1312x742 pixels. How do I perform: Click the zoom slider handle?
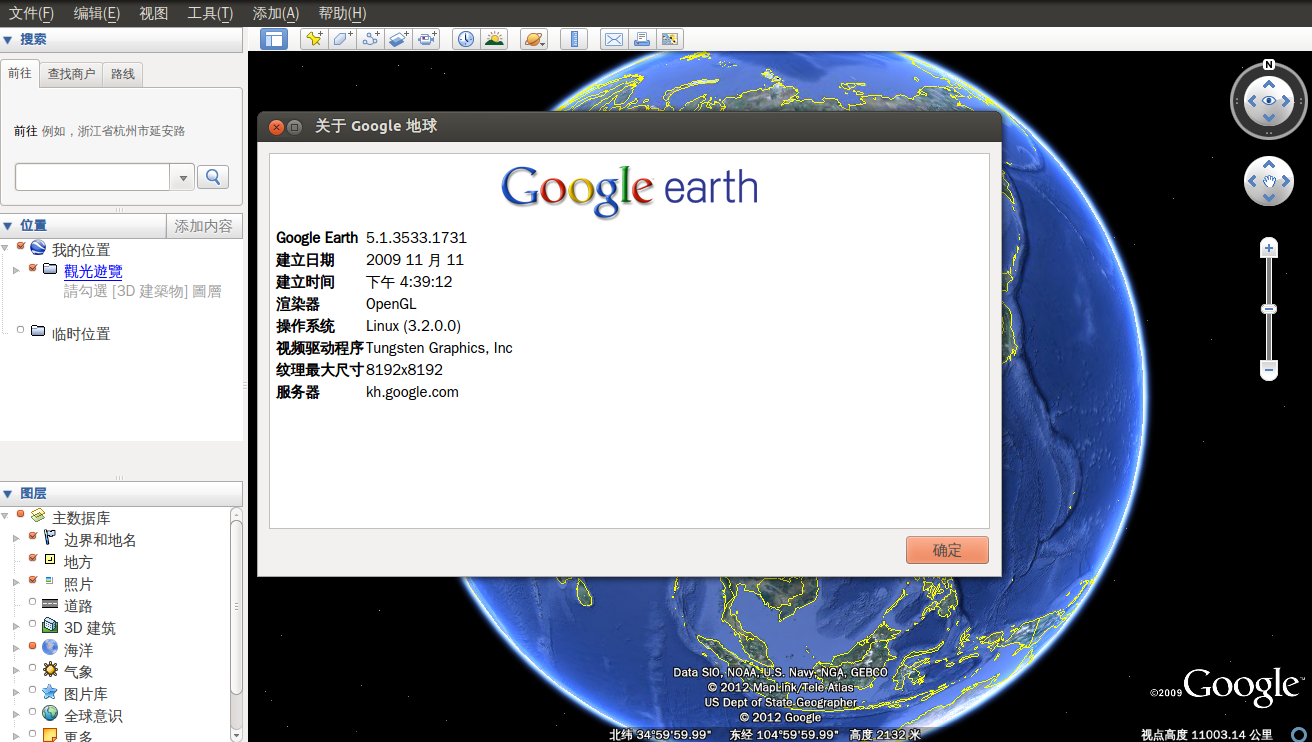[x=1269, y=309]
